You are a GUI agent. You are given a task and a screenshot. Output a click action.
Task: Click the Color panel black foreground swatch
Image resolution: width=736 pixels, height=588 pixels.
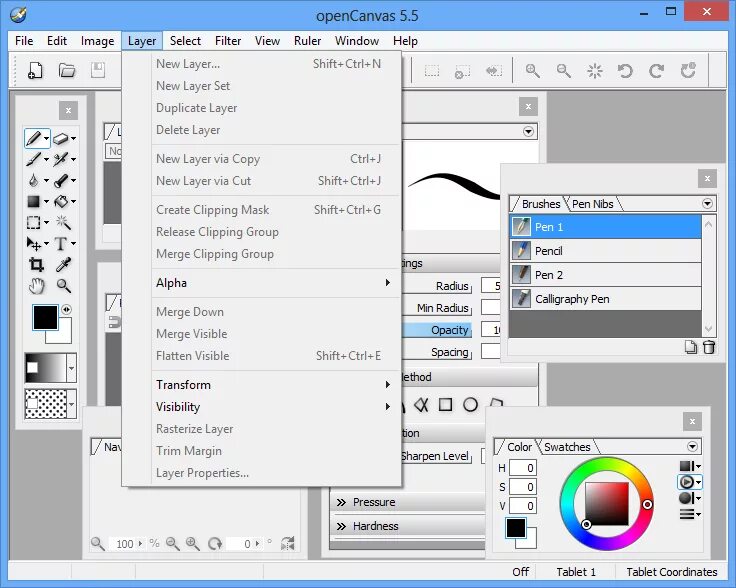coord(515,528)
